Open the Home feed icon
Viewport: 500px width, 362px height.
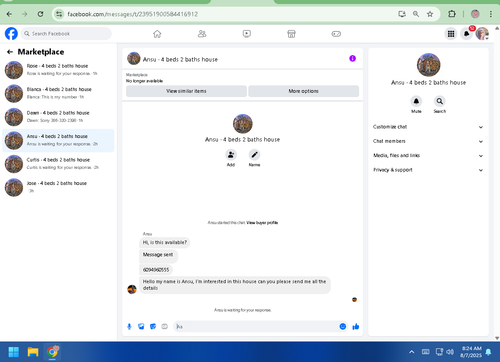(157, 34)
